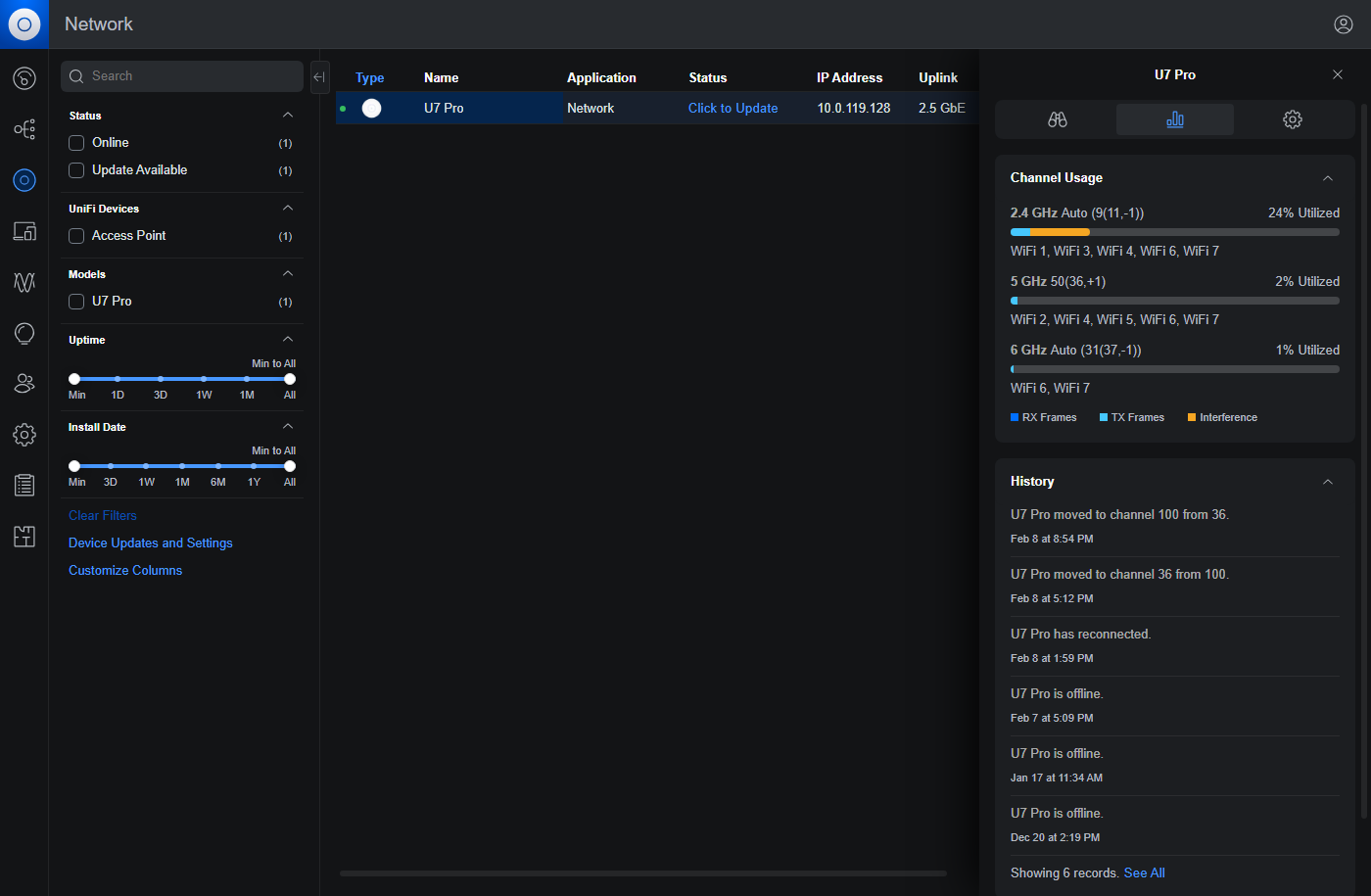Open the gear settings tab in U7 Pro panel
This screenshot has width=1371, height=896.
click(1293, 119)
